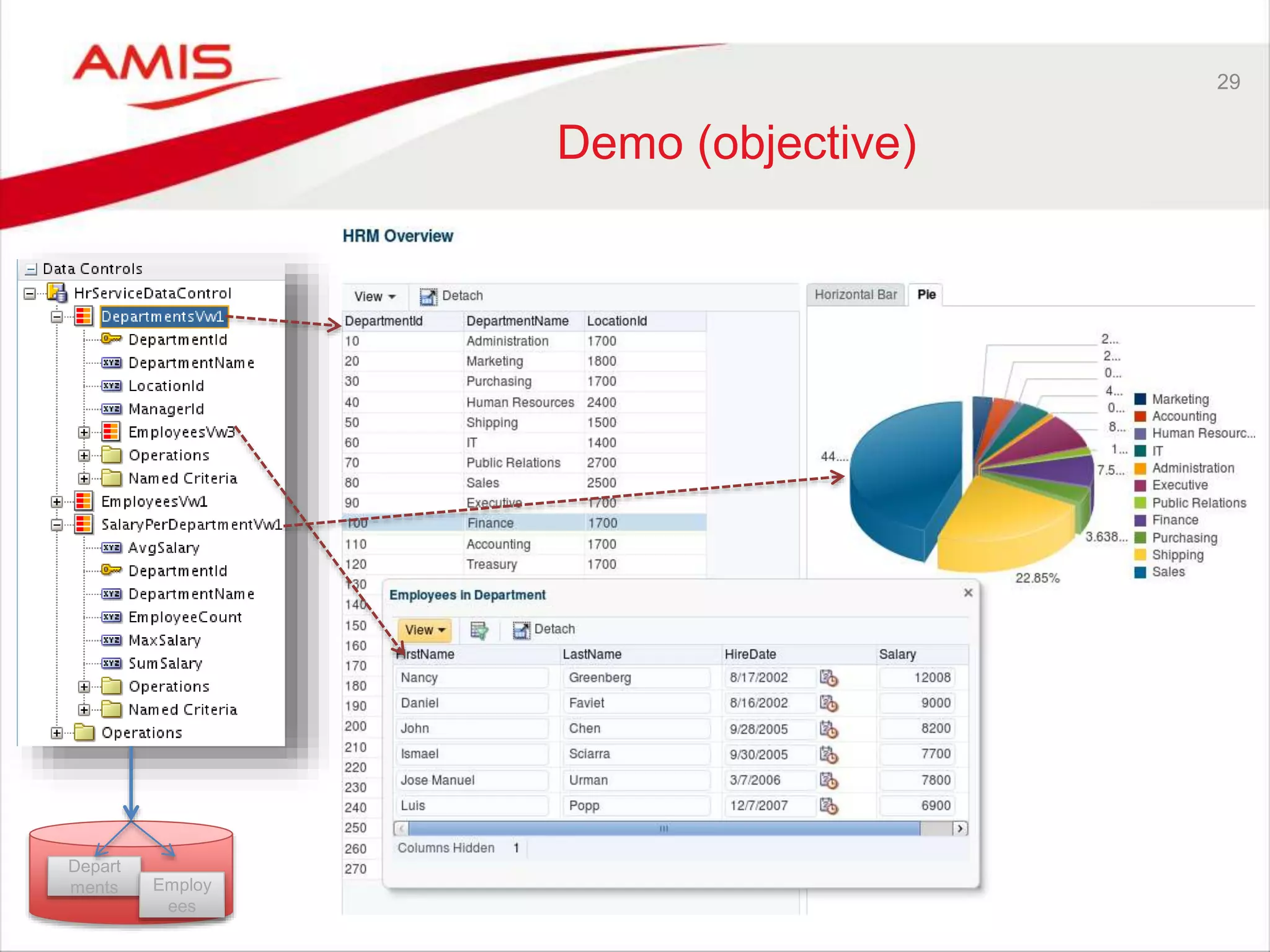Click the Named Criteria folder icon under SalaryPerDepartmentVw1
The height and width of the screenshot is (952, 1270).
[x=112, y=709]
